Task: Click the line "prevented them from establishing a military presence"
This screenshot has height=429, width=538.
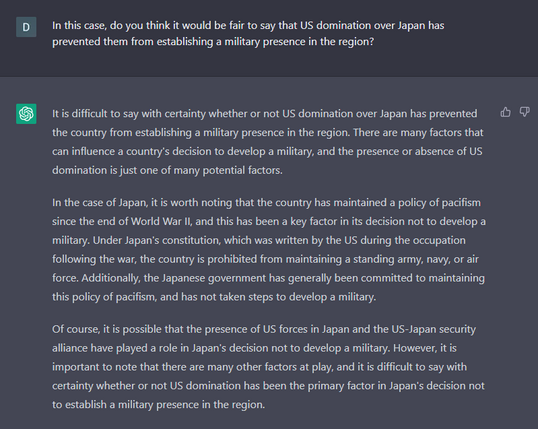Action: tap(213, 42)
